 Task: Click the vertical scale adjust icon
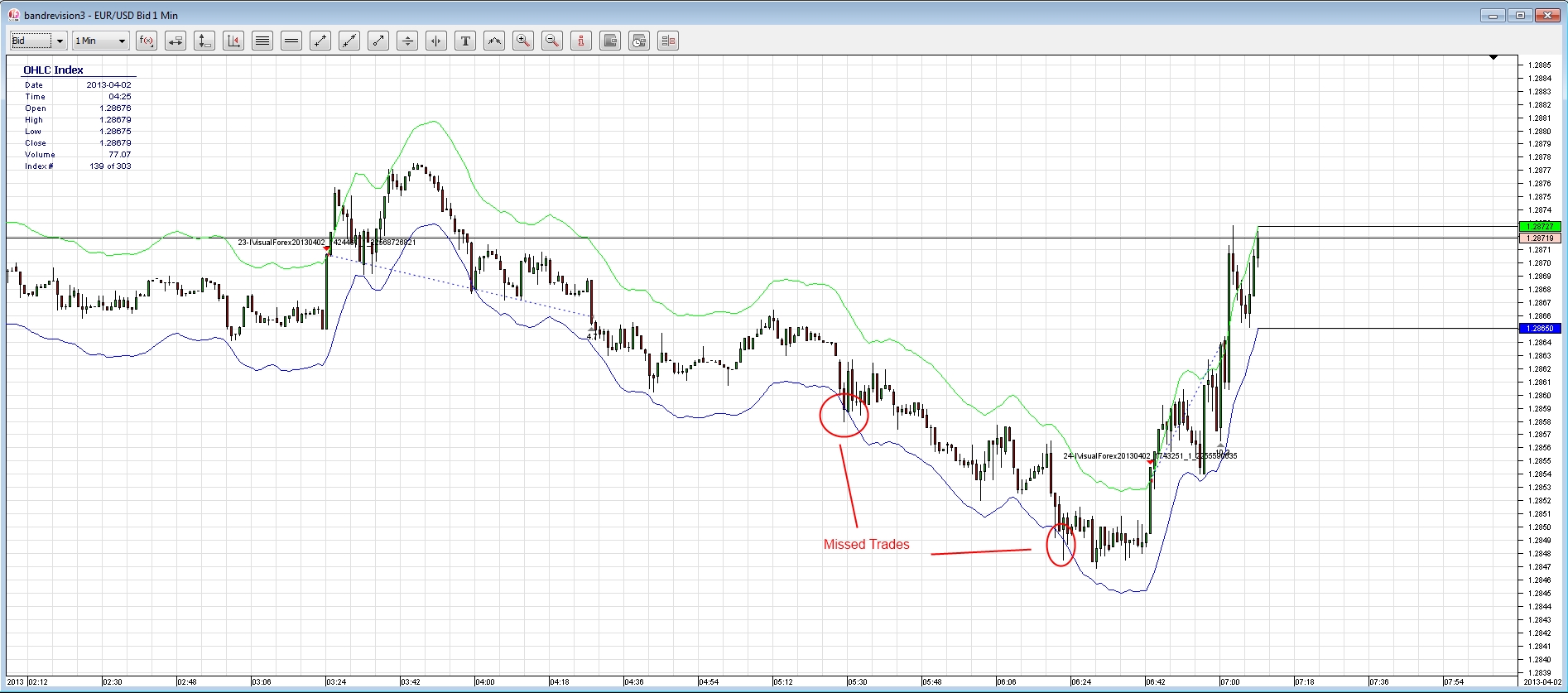pos(204,41)
